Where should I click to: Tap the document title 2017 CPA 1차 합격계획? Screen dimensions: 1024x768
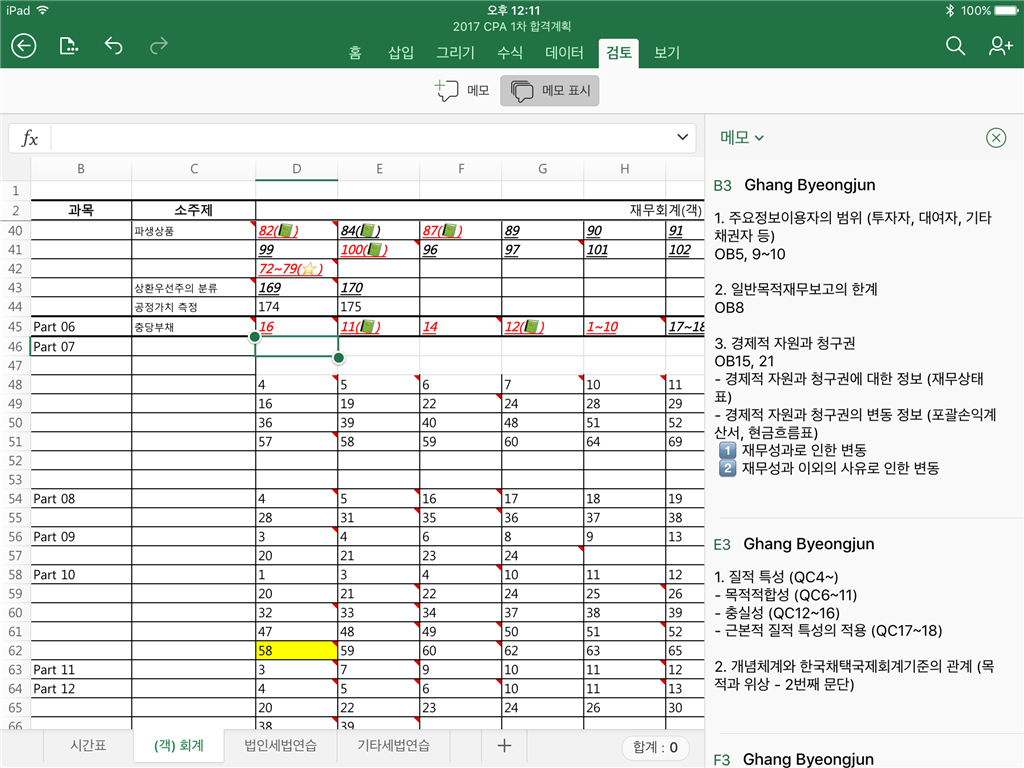pos(512,26)
